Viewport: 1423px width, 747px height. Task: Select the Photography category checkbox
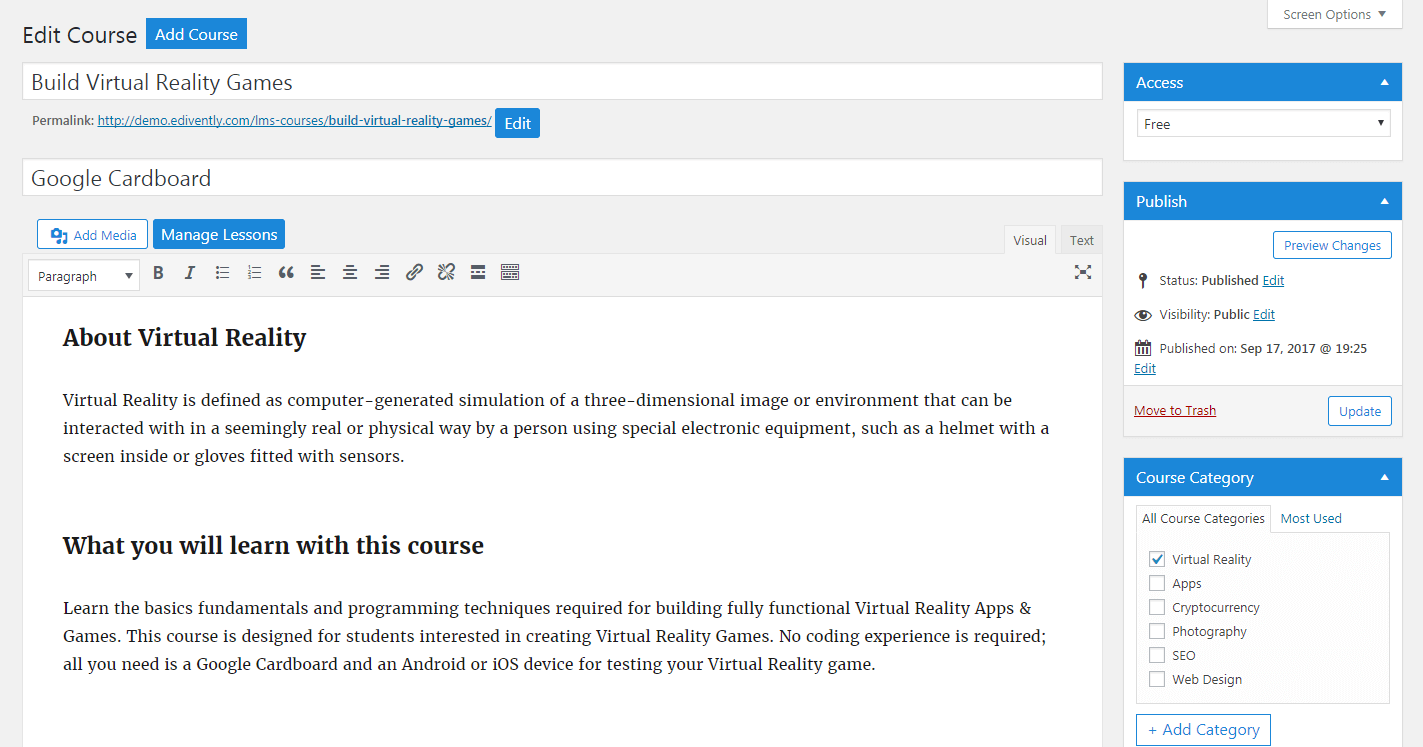pyautogui.click(x=1157, y=631)
